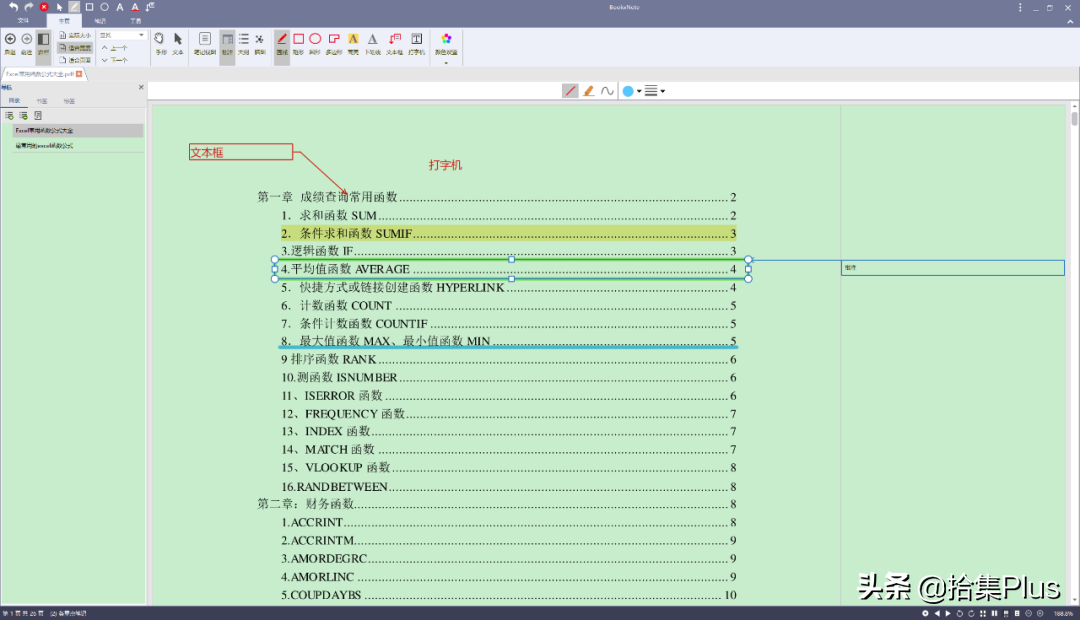Image resolution: width=1080 pixels, height=620 pixels.
Task: Switch to third side panel tab
Action: click(x=69, y=101)
